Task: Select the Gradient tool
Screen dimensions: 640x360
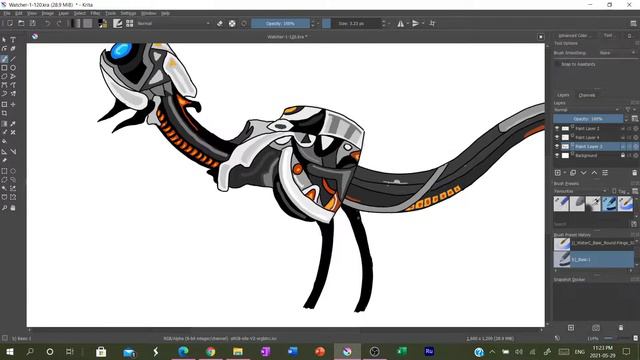Action: [4, 124]
